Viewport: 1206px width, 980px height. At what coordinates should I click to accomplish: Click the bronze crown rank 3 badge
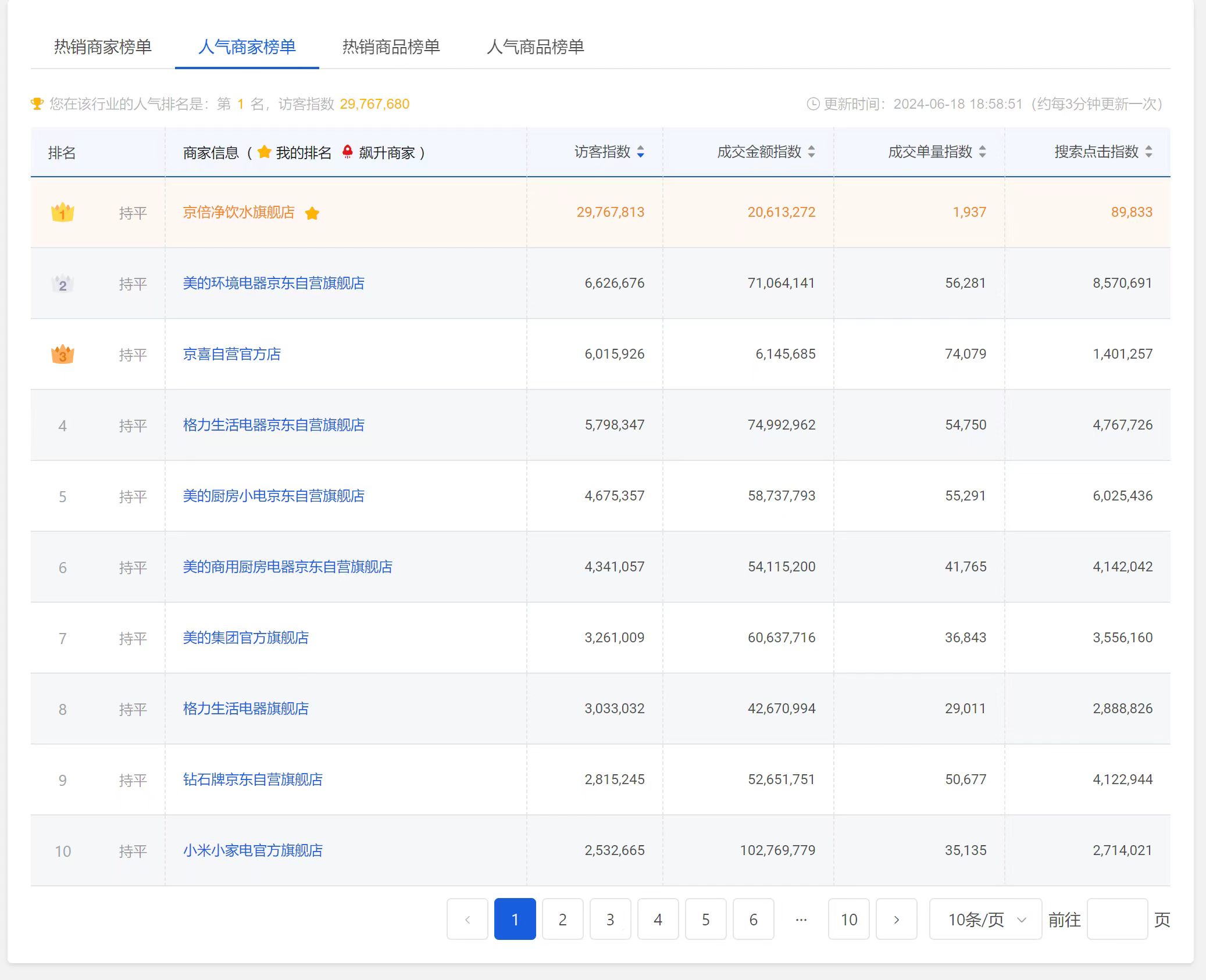[x=63, y=354]
